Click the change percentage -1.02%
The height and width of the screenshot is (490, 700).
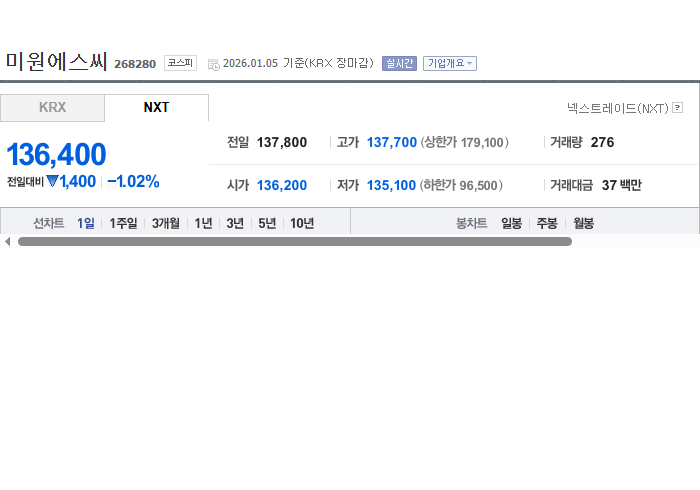coord(133,182)
